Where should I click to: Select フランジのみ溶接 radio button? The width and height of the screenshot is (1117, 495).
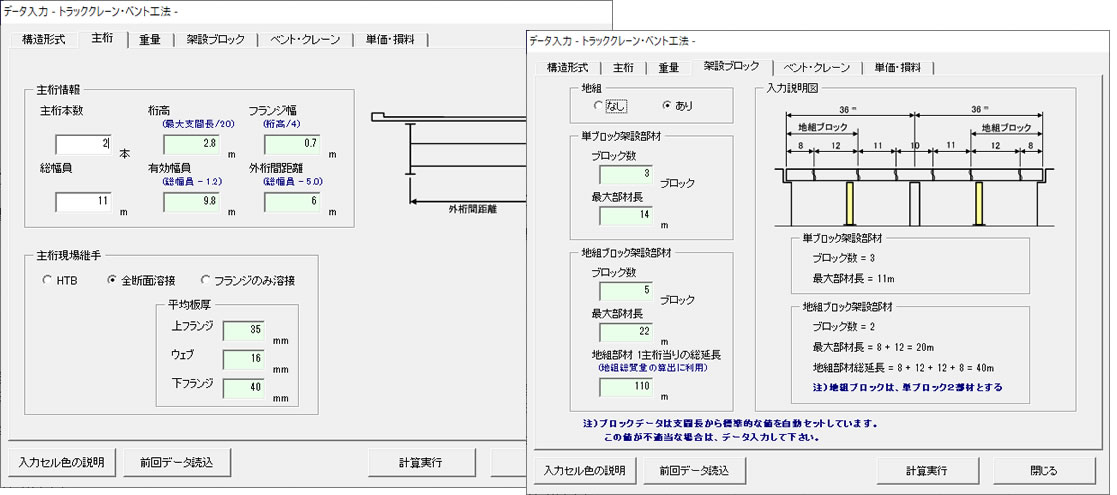tap(249, 281)
